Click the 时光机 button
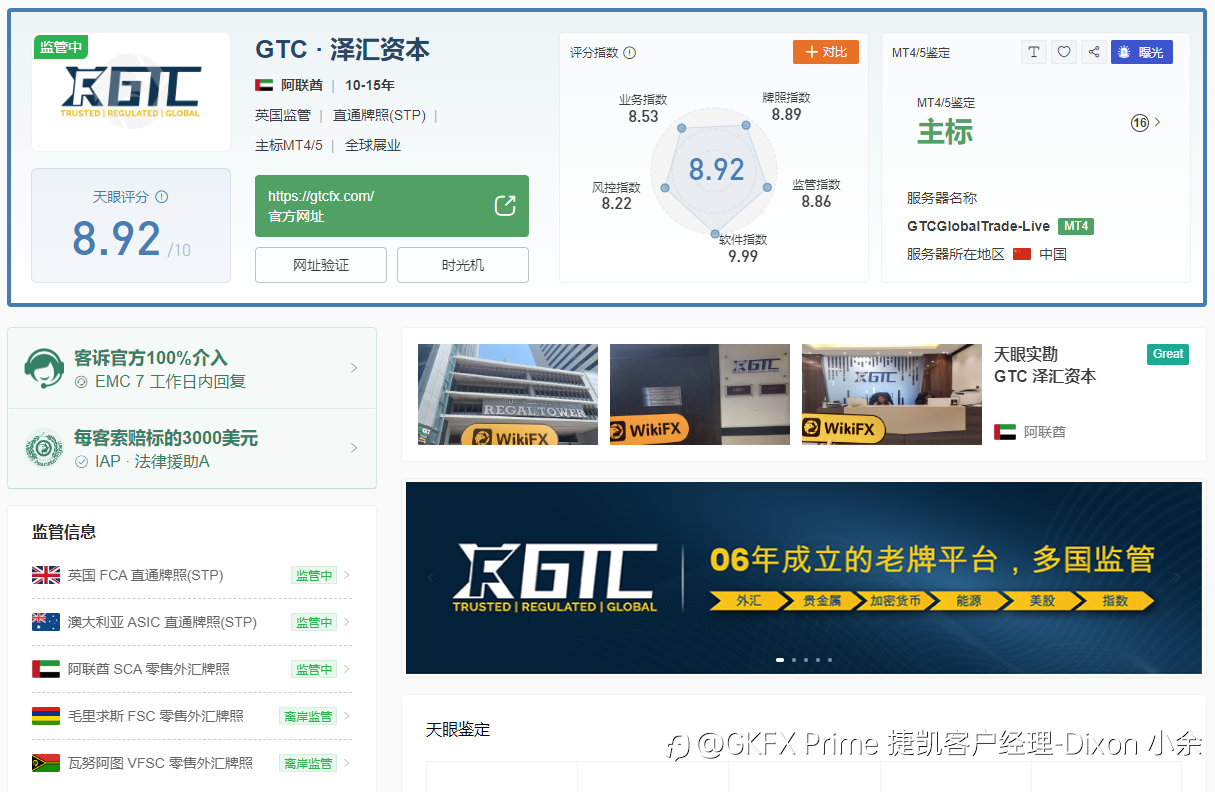This screenshot has width=1215, height=792. pyautogui.click(x=463, y=265)
